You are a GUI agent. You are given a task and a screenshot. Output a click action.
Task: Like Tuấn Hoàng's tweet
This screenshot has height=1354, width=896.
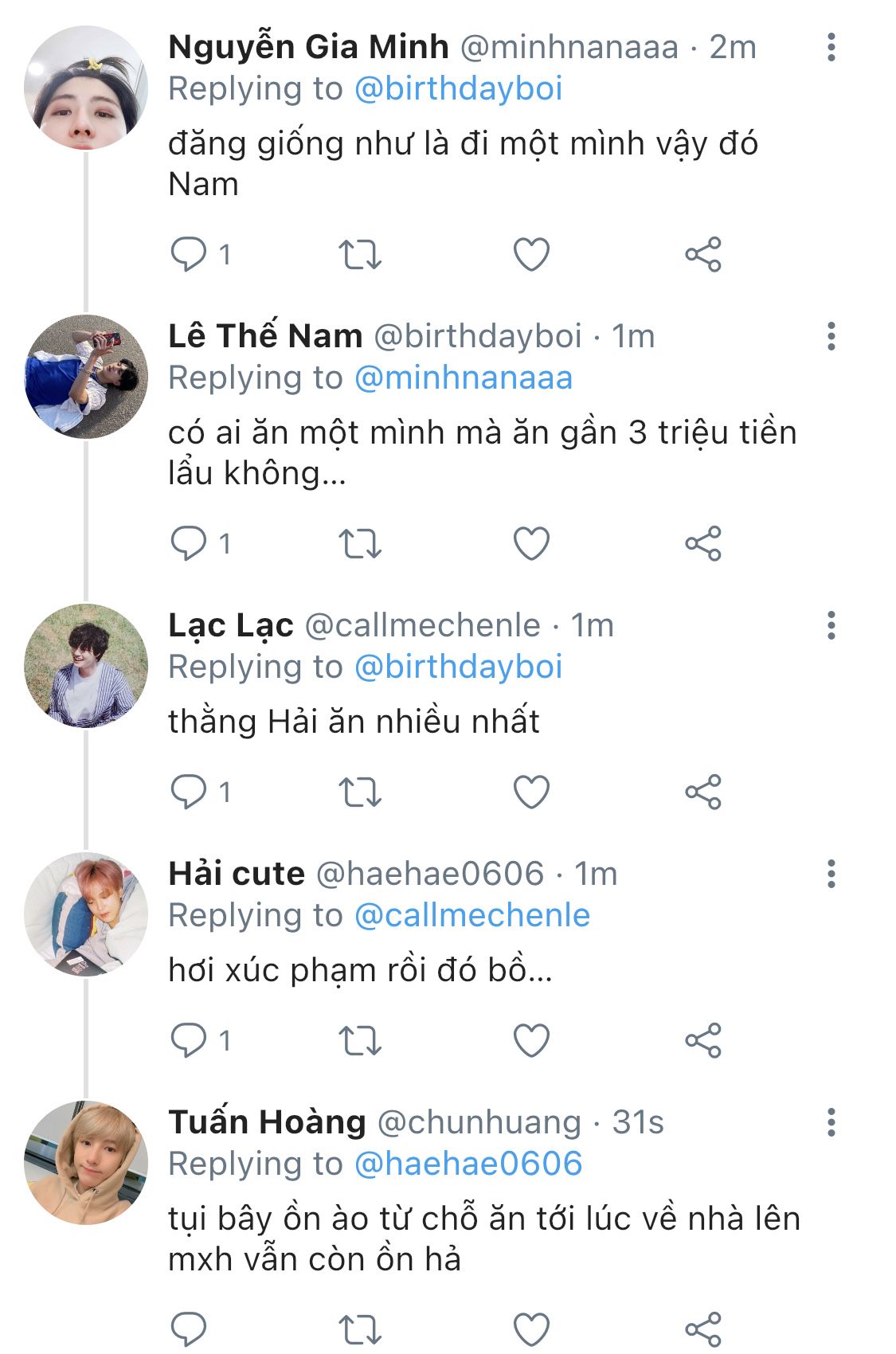pos(531,1329)
